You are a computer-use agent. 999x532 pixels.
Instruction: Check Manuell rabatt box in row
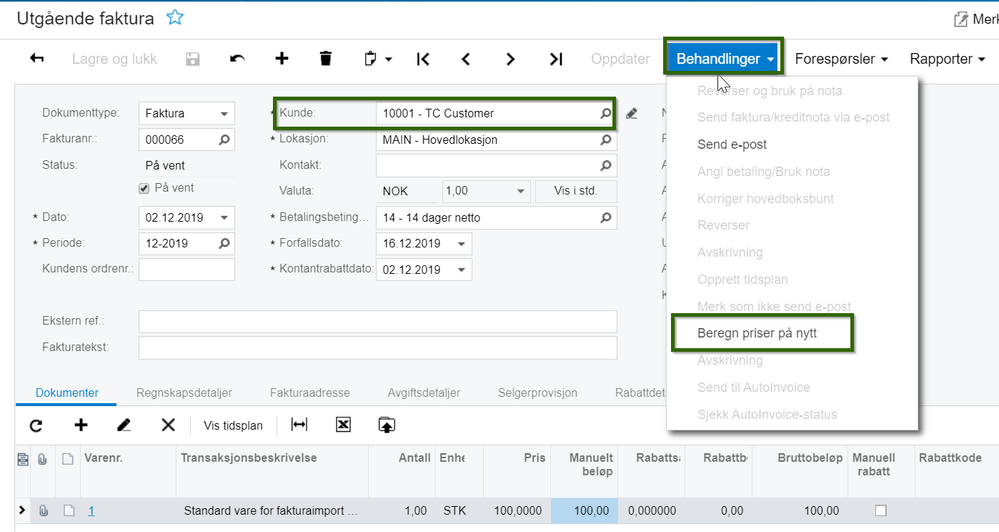coord(880,511)
